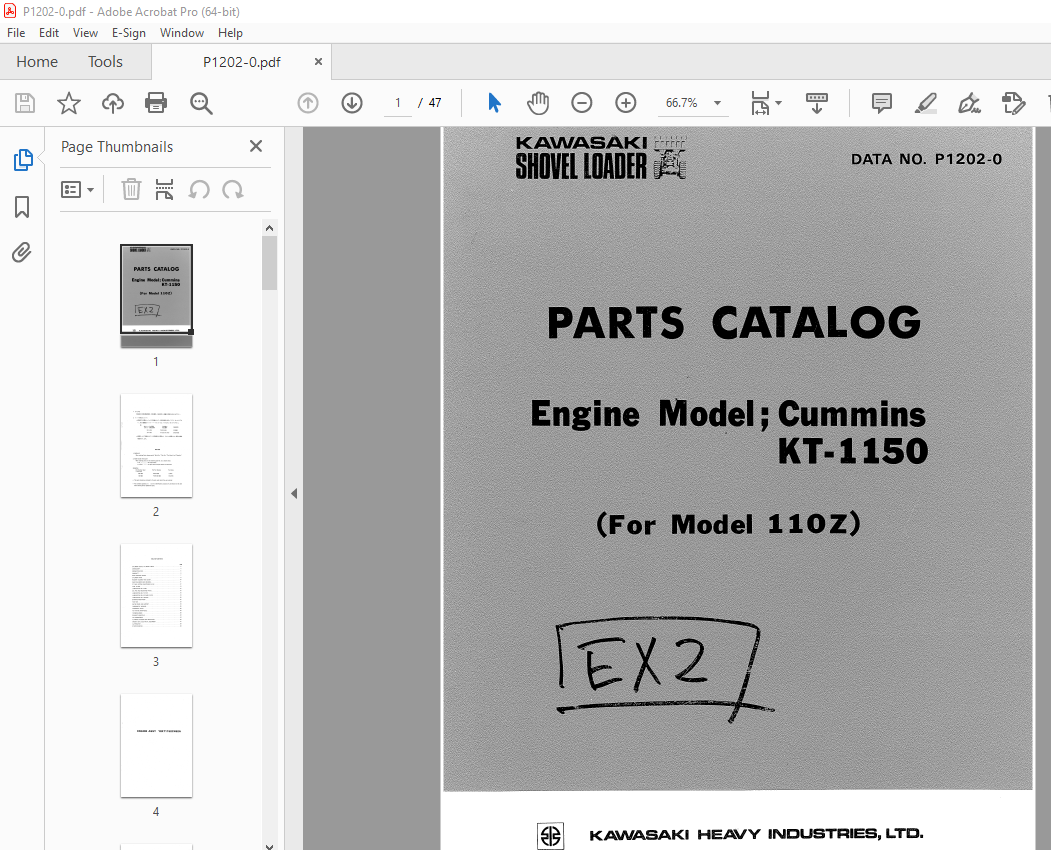Open the Edit menu
The width and height of the screenshot is (1051, 850).
tap(49, 33)
